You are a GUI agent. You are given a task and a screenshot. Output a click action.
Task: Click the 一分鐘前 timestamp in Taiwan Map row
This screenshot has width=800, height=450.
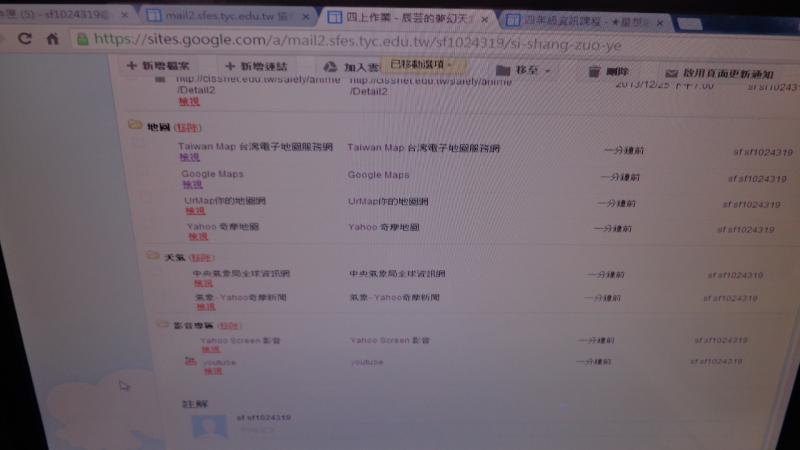(624, 151)
